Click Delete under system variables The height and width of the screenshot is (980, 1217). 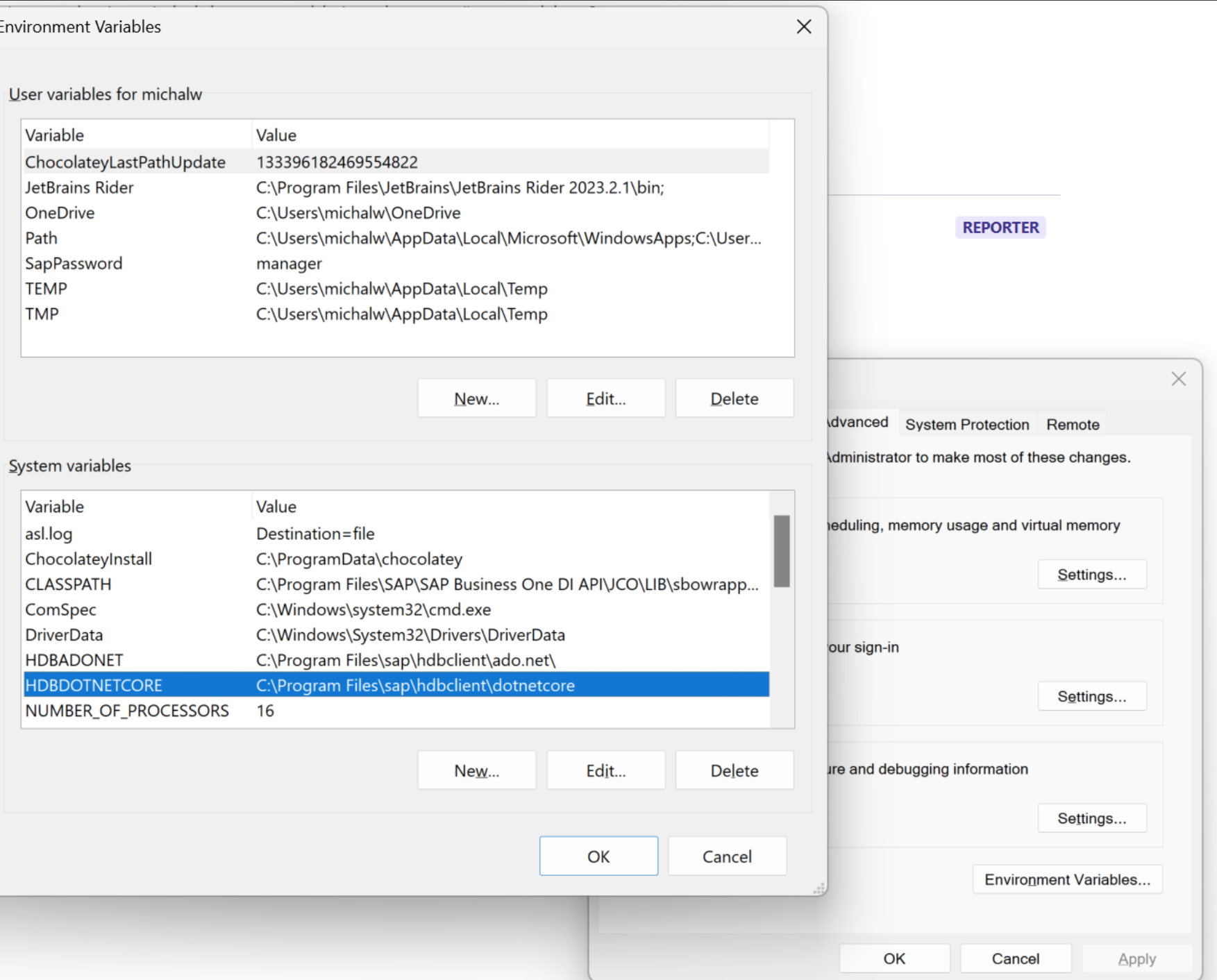pyautogui.click(x=734, y=770)
